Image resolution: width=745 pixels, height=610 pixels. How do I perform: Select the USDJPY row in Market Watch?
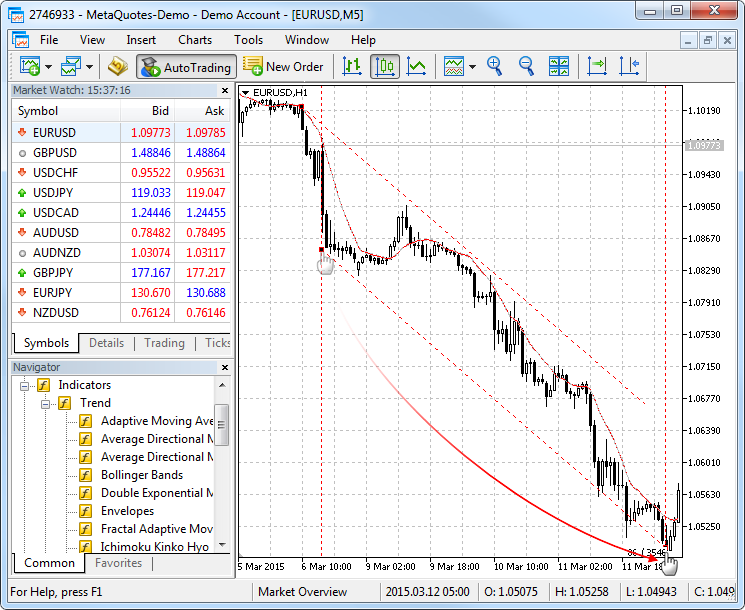click(x=121, y=193)
